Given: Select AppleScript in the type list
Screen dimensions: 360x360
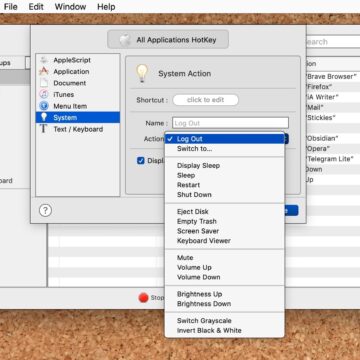Looking at the screenshot, I should (78, 60).
